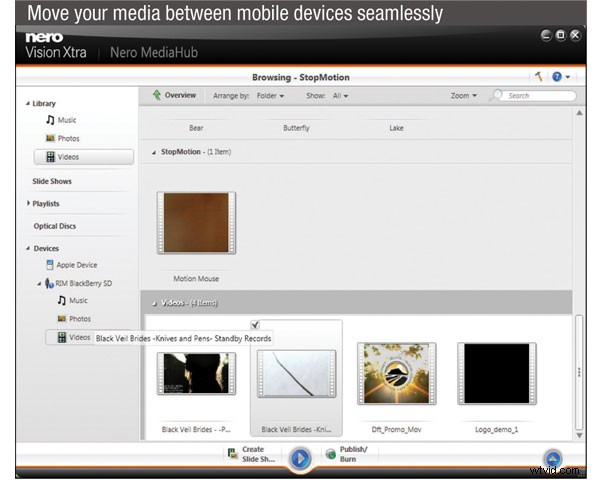Collapse the RIM BlackBerry SD node
This screenshot has height=480, width=600.
[39, 284]
